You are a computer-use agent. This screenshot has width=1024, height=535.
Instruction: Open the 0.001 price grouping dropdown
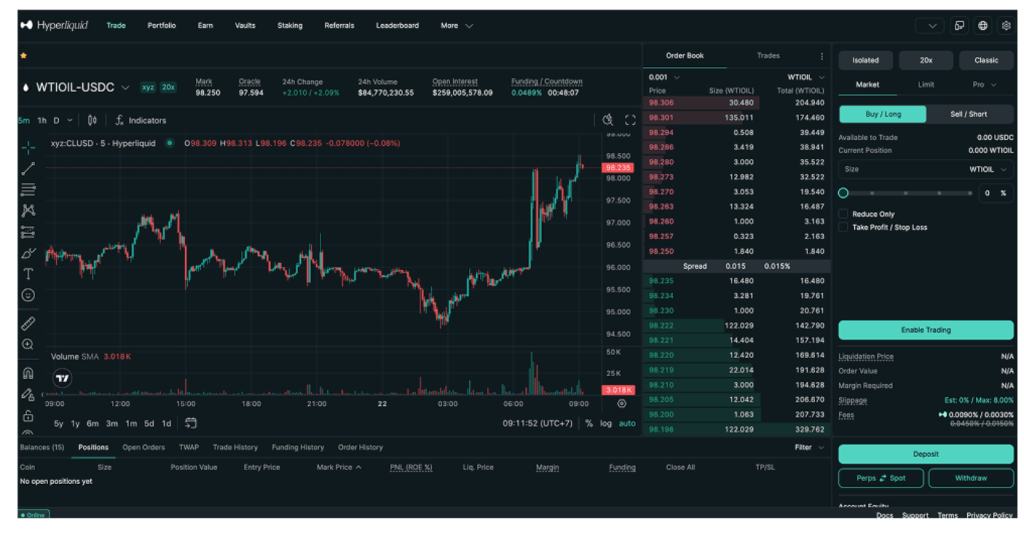(664, 77)
